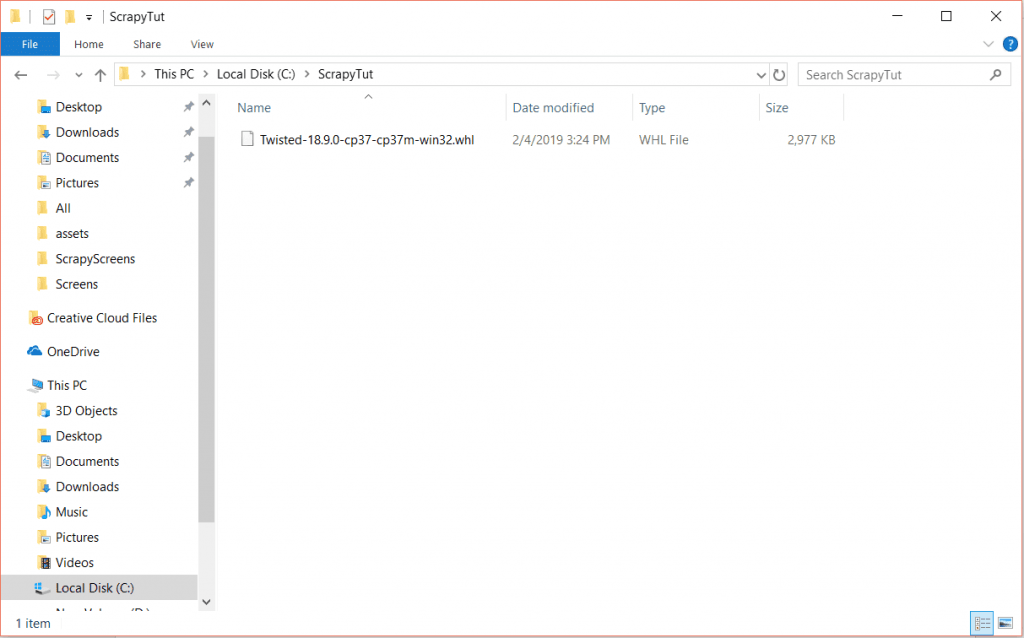Open address bar history dropdown
The image size is (1024, 638).
761,75
